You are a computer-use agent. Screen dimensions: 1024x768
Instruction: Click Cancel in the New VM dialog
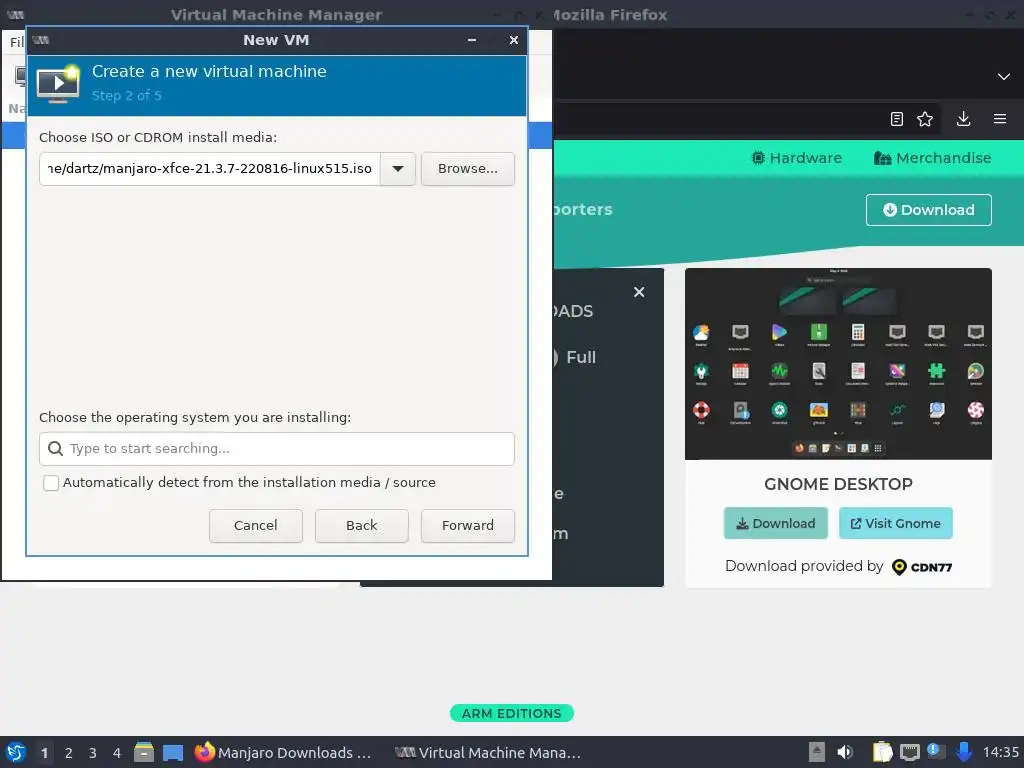(255, 526)
